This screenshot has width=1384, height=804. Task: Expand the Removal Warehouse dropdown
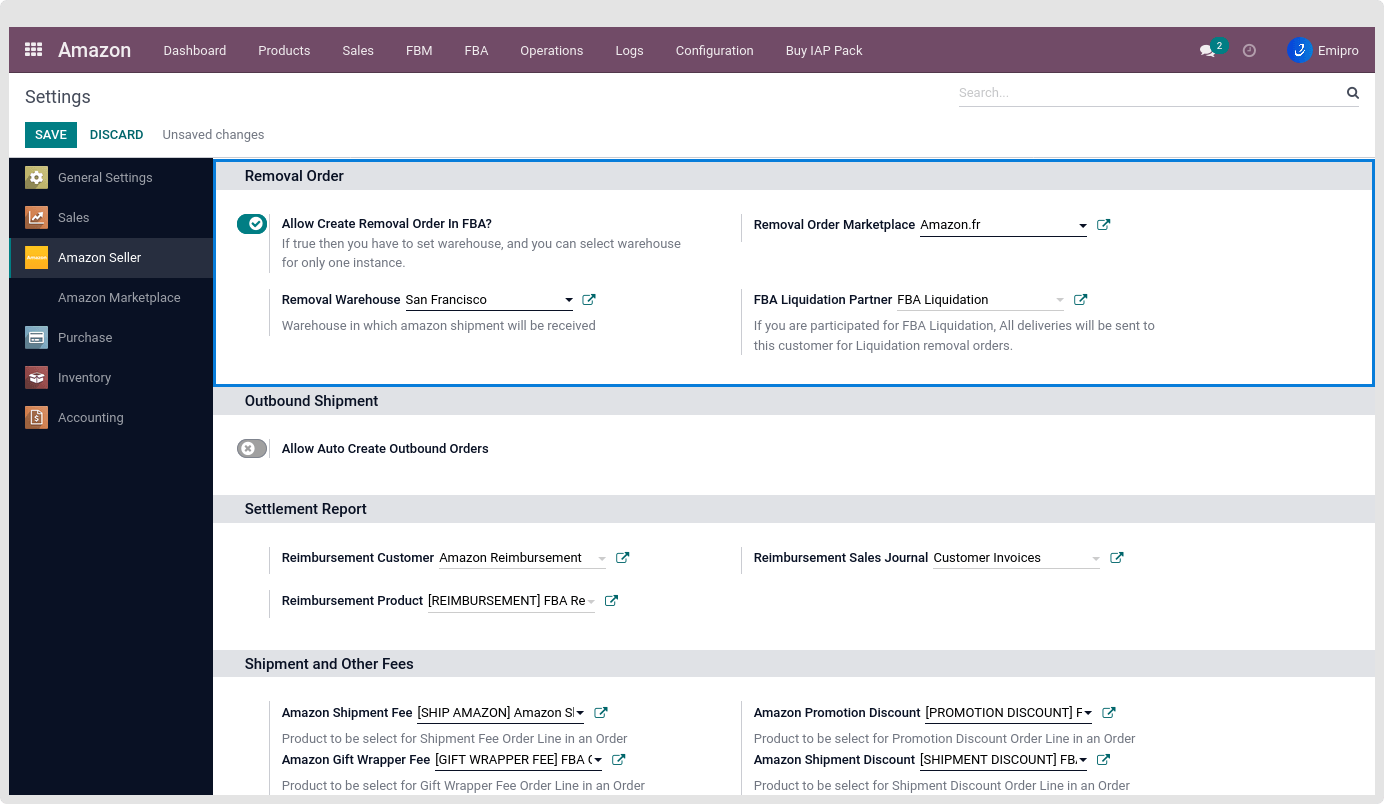click(568, 300)
